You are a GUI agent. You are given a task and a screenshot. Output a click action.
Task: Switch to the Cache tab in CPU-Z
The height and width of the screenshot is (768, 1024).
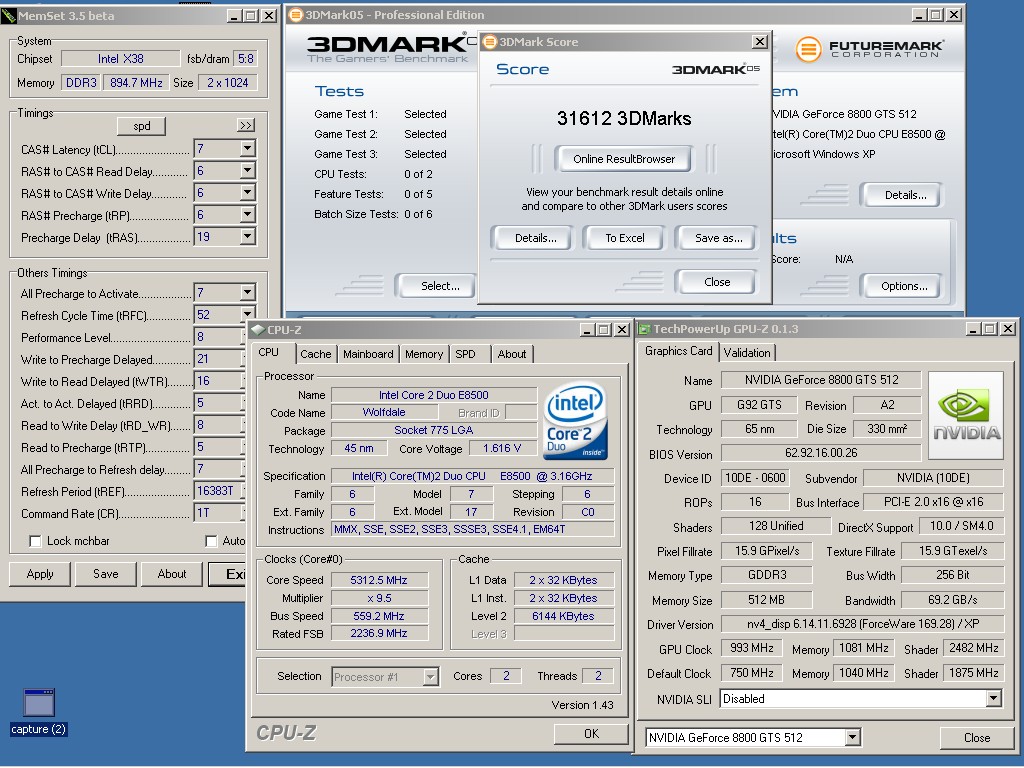click(x=315, y=354)
